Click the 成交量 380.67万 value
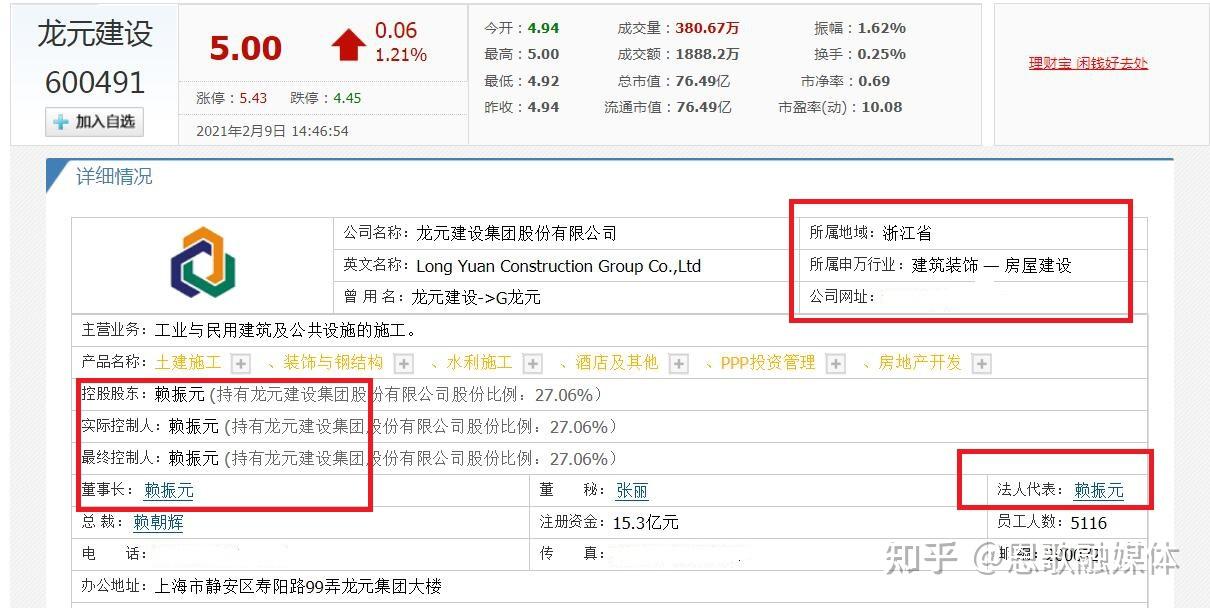Screen dimensions: 1210x608 coord(707,28)
